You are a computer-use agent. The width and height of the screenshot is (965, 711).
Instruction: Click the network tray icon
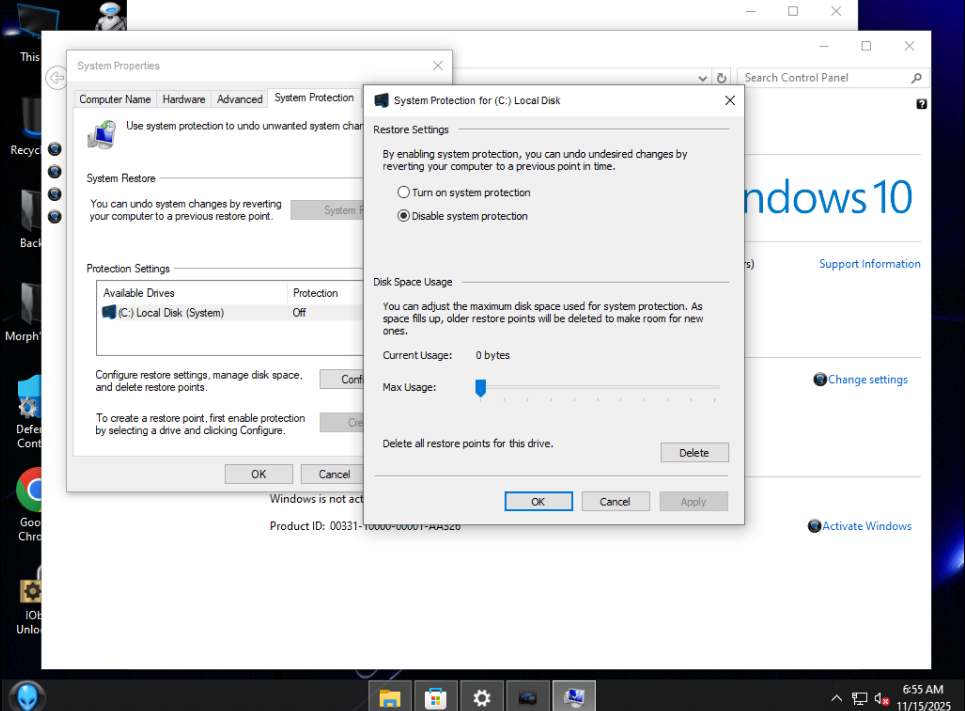(x=859, y=699)
